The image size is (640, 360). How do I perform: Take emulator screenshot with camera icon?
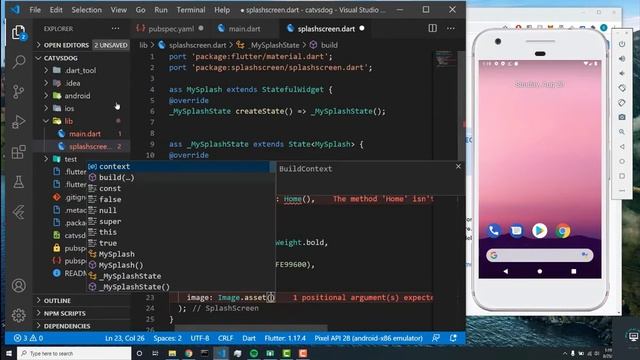(x=622, y=117)
